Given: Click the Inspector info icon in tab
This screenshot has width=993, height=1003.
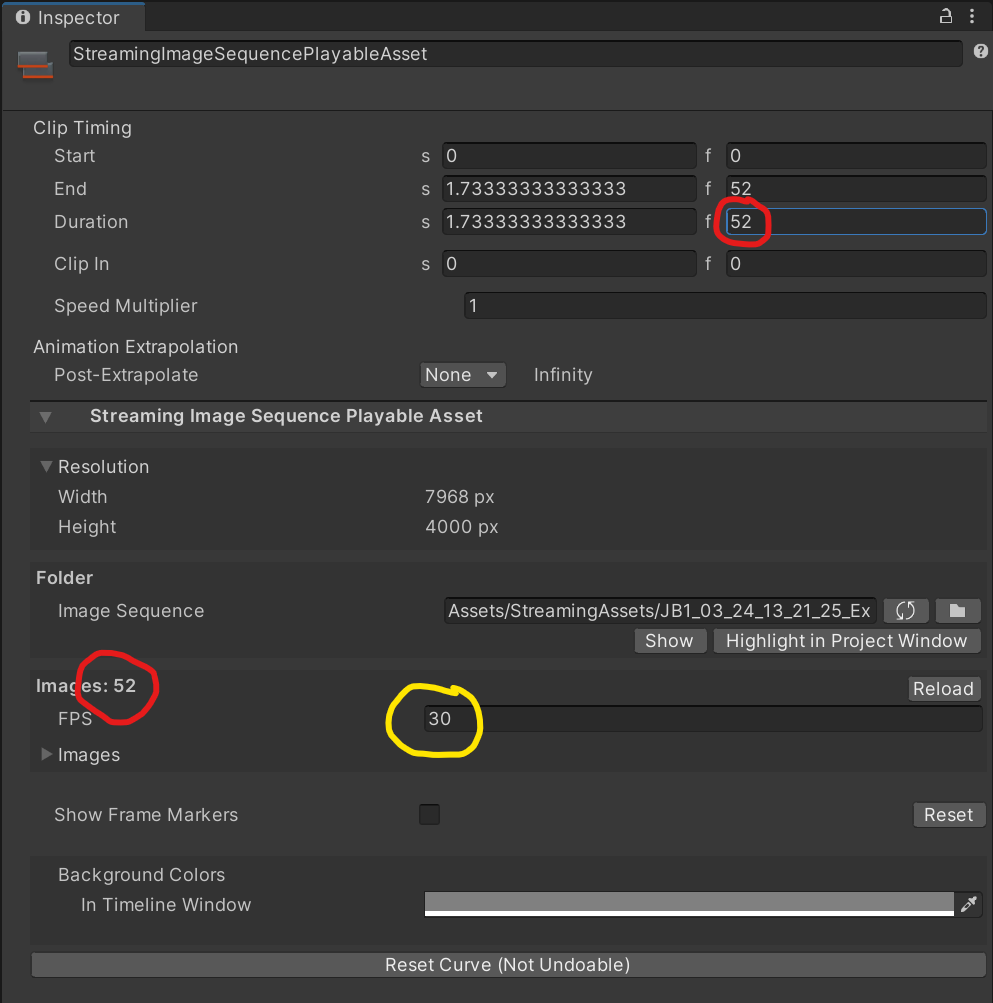Looking at the screenshot, I should click(23, 18).
